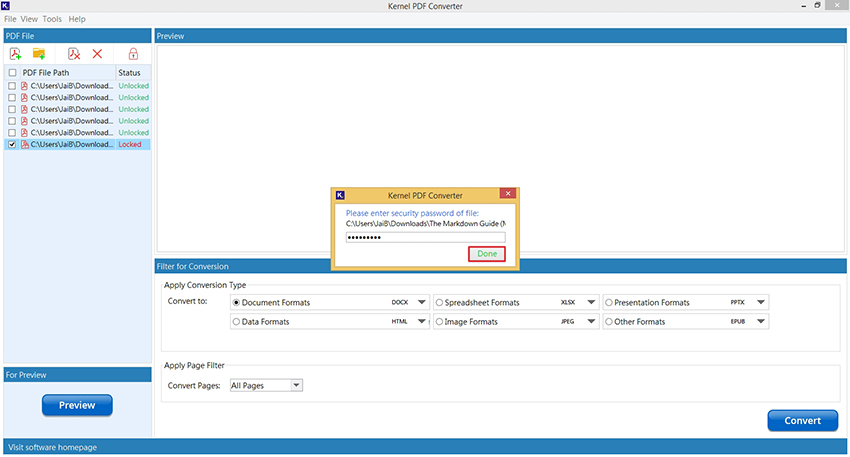Click the Kernel app icon in title bar
The image size is (850, 457).
tap(5, 5)
